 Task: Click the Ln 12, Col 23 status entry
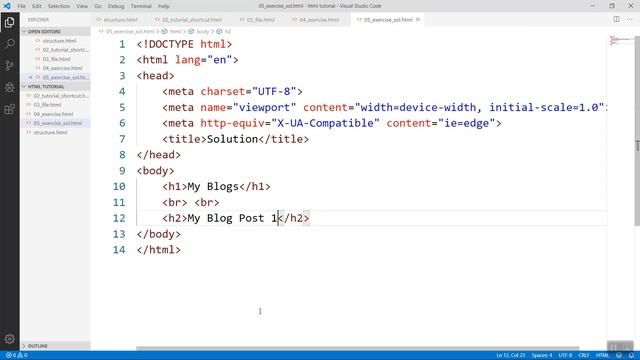pos(511,355)
